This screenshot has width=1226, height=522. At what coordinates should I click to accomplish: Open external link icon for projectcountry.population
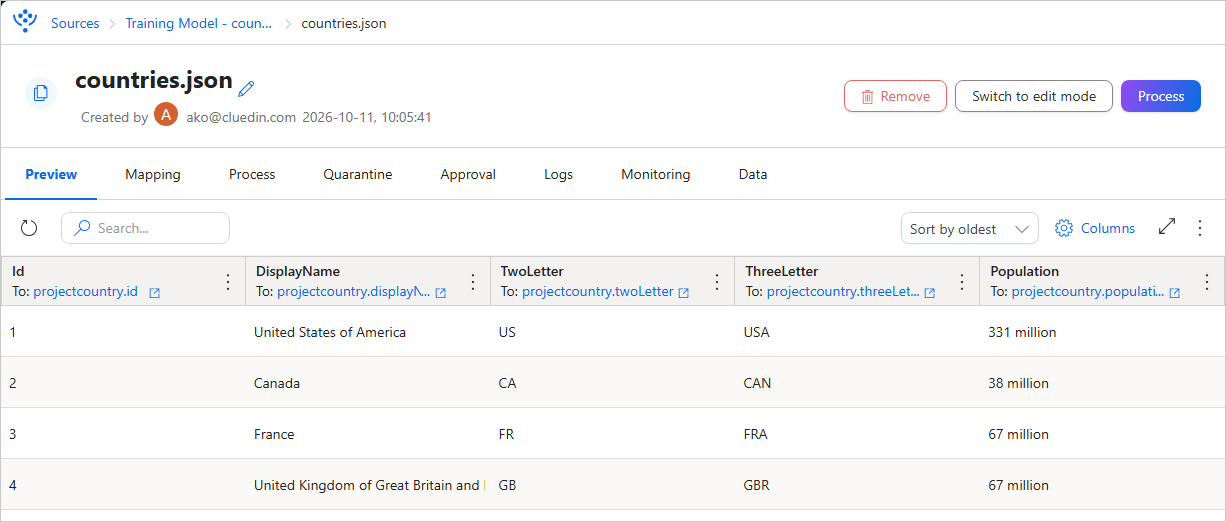click(x=1175, y=293)
